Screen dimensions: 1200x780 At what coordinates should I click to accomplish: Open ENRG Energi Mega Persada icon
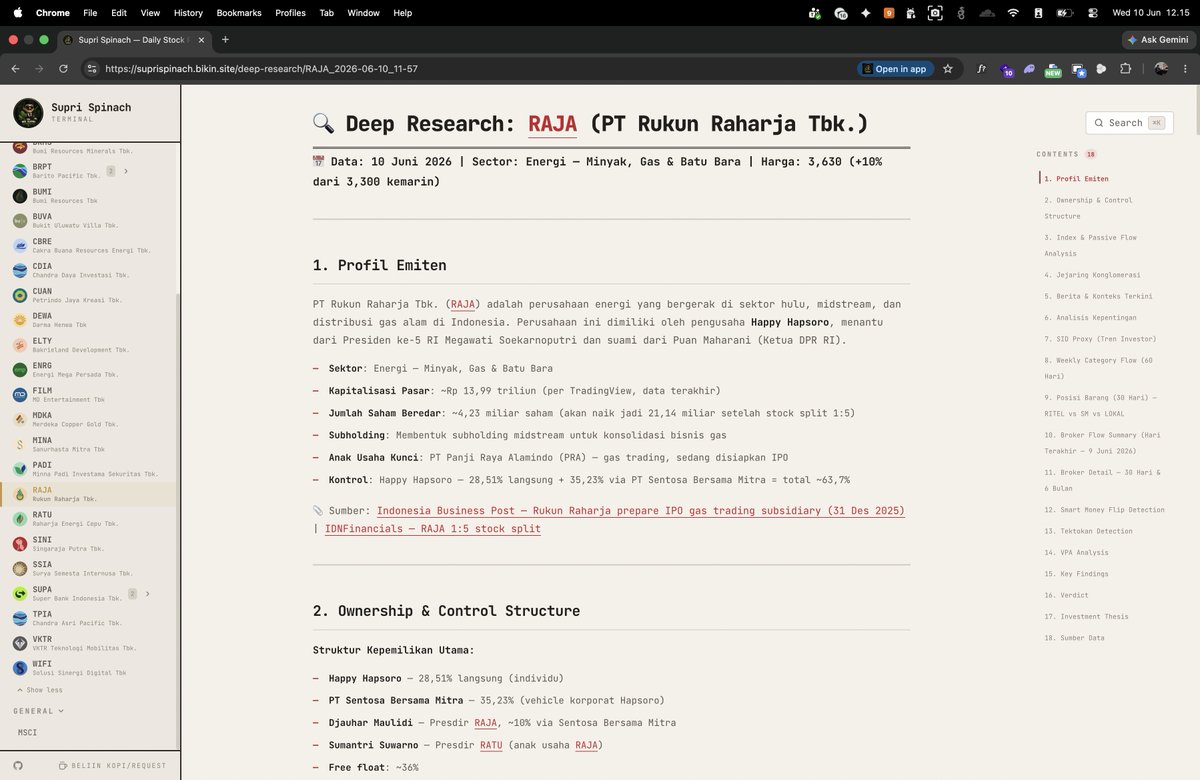click(x=20, y=370)
